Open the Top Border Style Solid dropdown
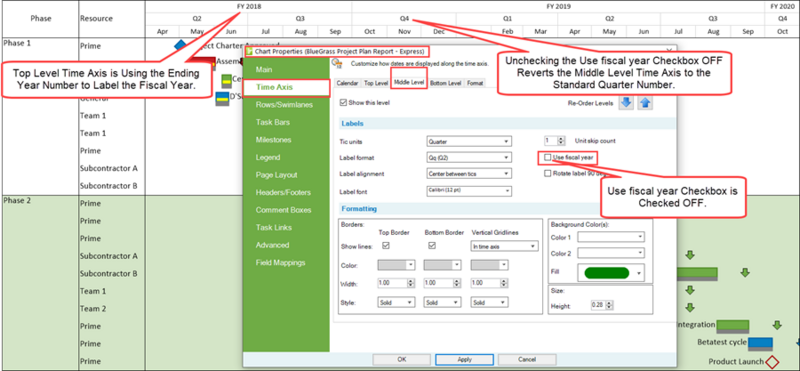This screenshot has height=371, width=800. (x=395, y=303)
